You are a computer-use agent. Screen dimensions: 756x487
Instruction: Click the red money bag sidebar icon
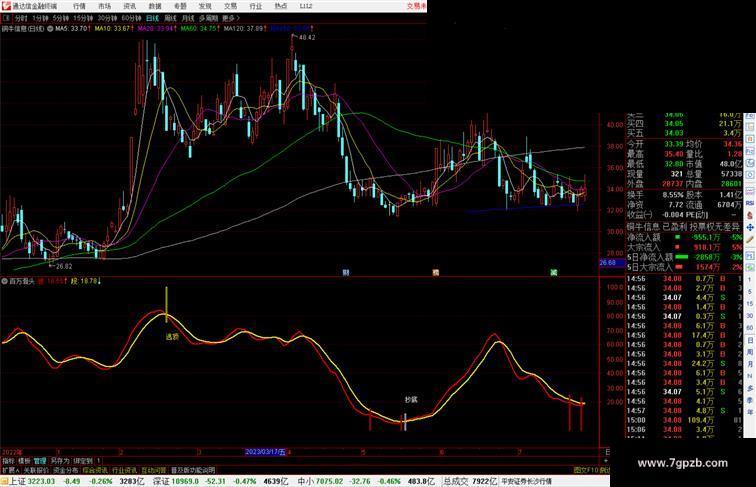(750, 215)
